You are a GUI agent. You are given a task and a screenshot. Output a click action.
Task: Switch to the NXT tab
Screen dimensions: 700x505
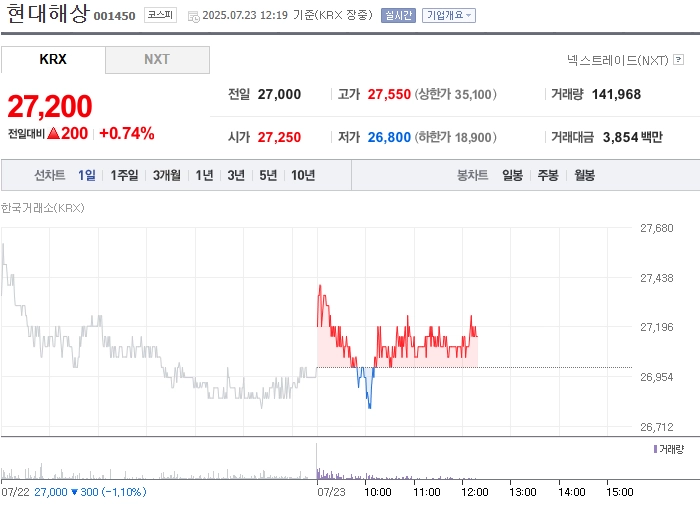(x=157, y=59)
